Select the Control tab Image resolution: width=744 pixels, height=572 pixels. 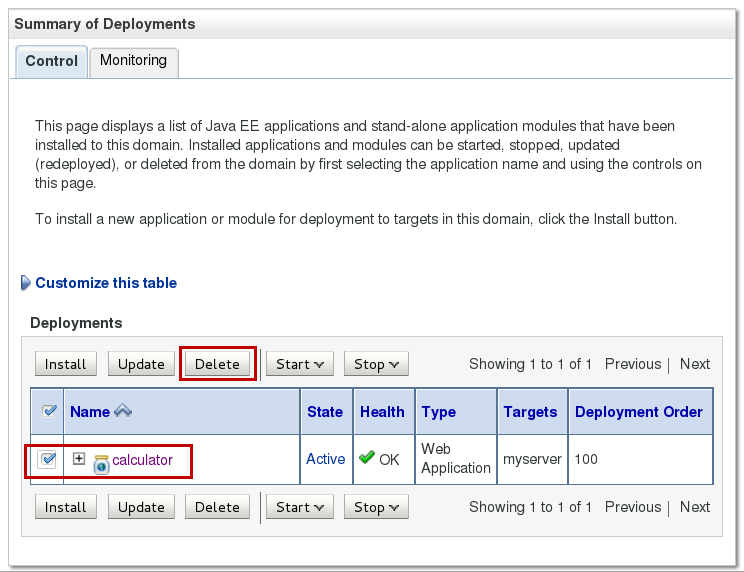tap(51, 61)
